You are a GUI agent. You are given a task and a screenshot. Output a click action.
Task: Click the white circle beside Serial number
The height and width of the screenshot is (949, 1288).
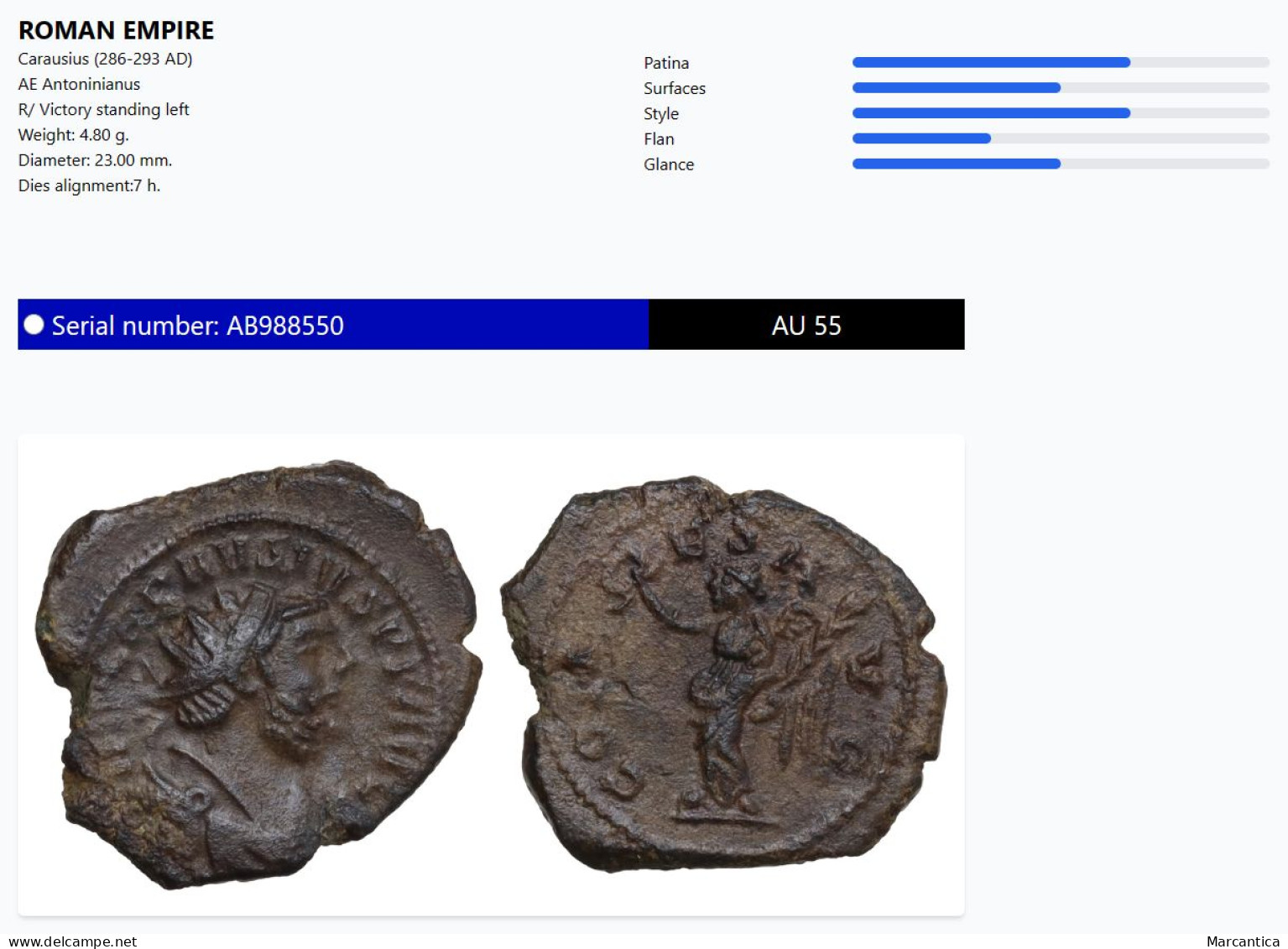pyautogui.click(x=34, y=325)
